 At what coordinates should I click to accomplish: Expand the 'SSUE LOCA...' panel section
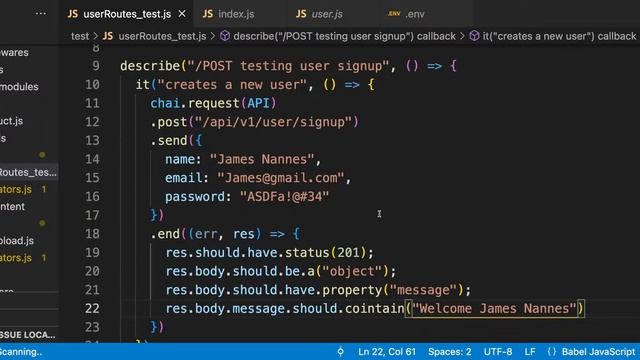click(28, 335)
